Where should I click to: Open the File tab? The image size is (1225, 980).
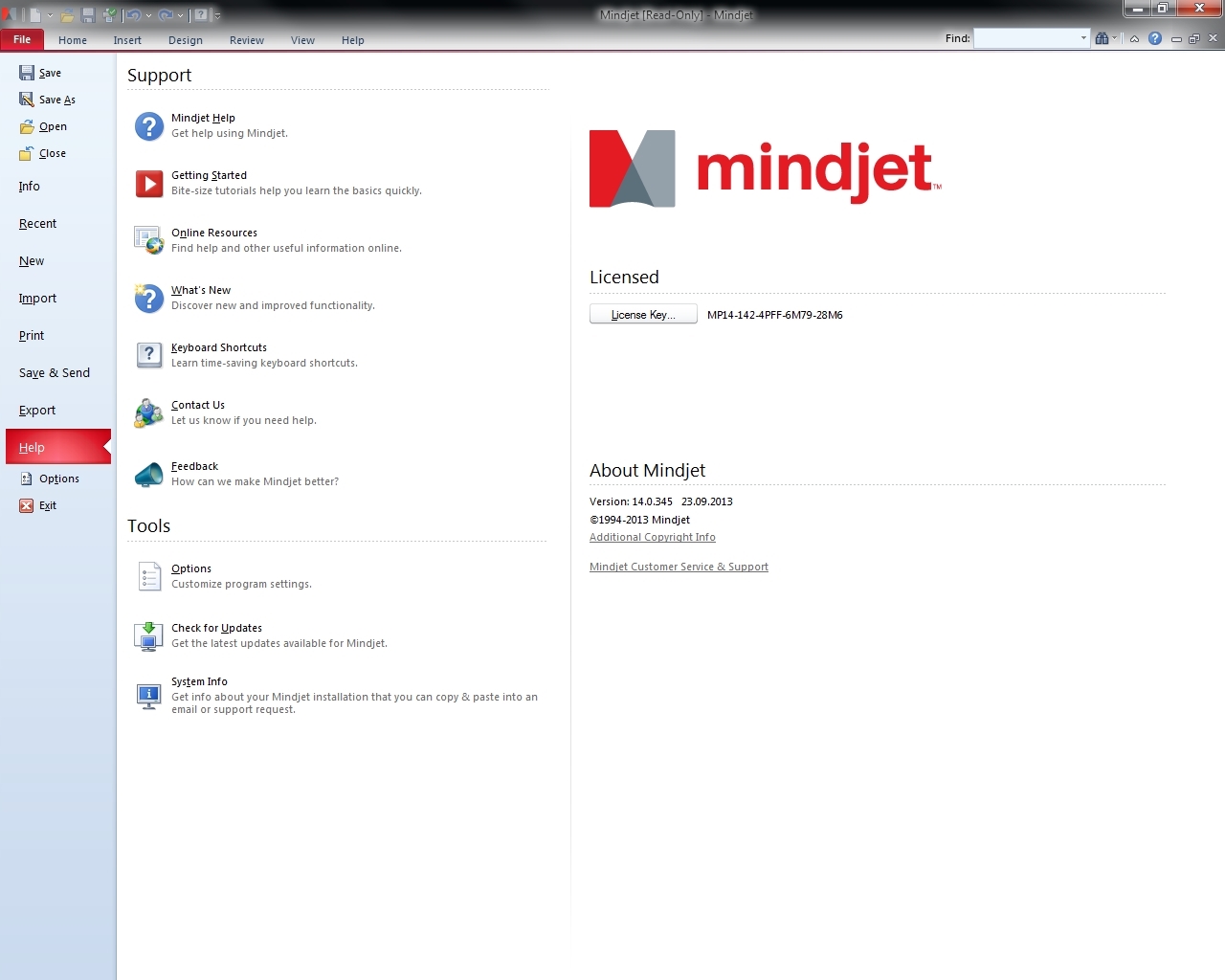point(22,39)
